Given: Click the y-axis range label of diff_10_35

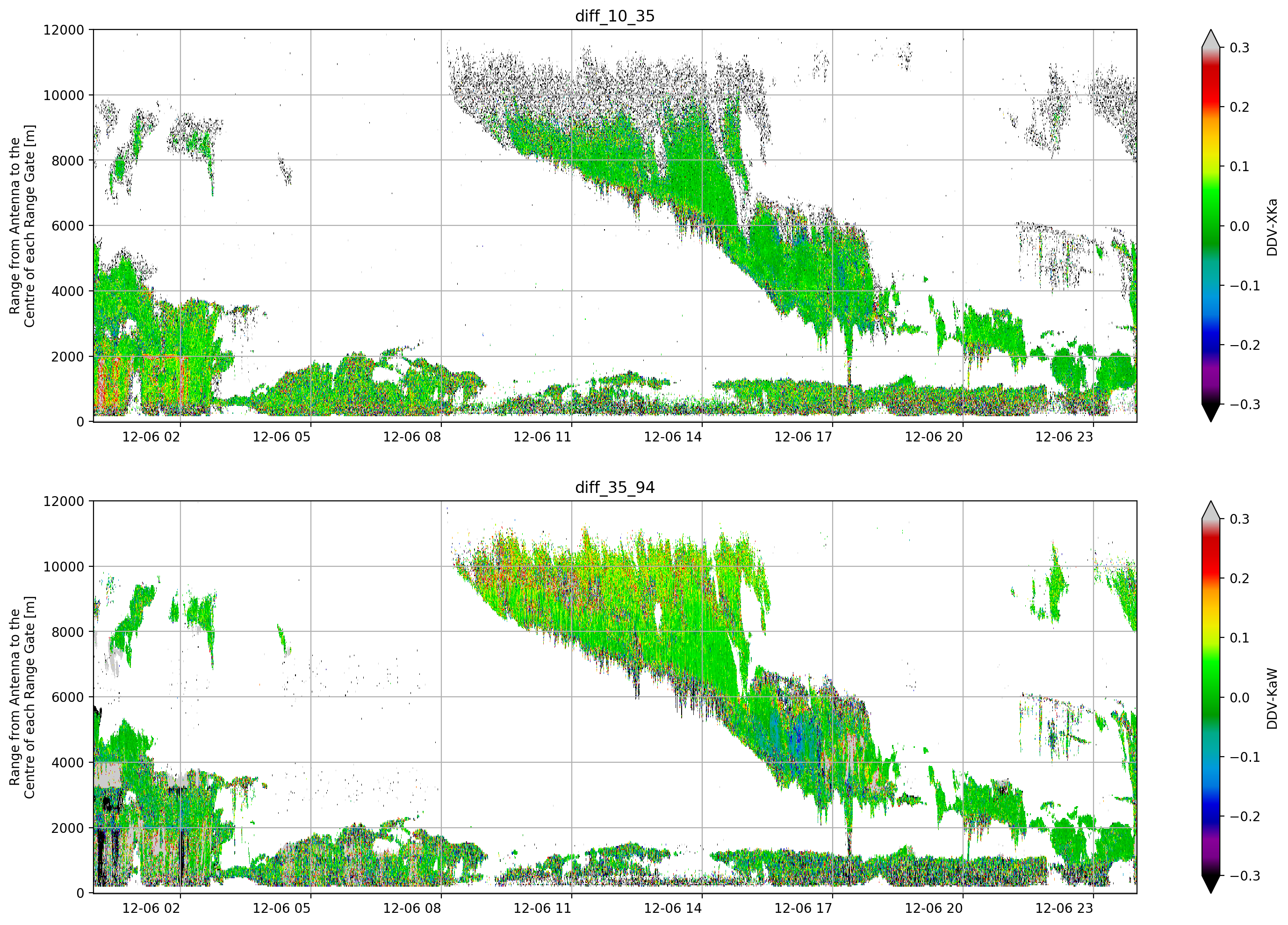Looking at the screenshot, I should 22,225.
